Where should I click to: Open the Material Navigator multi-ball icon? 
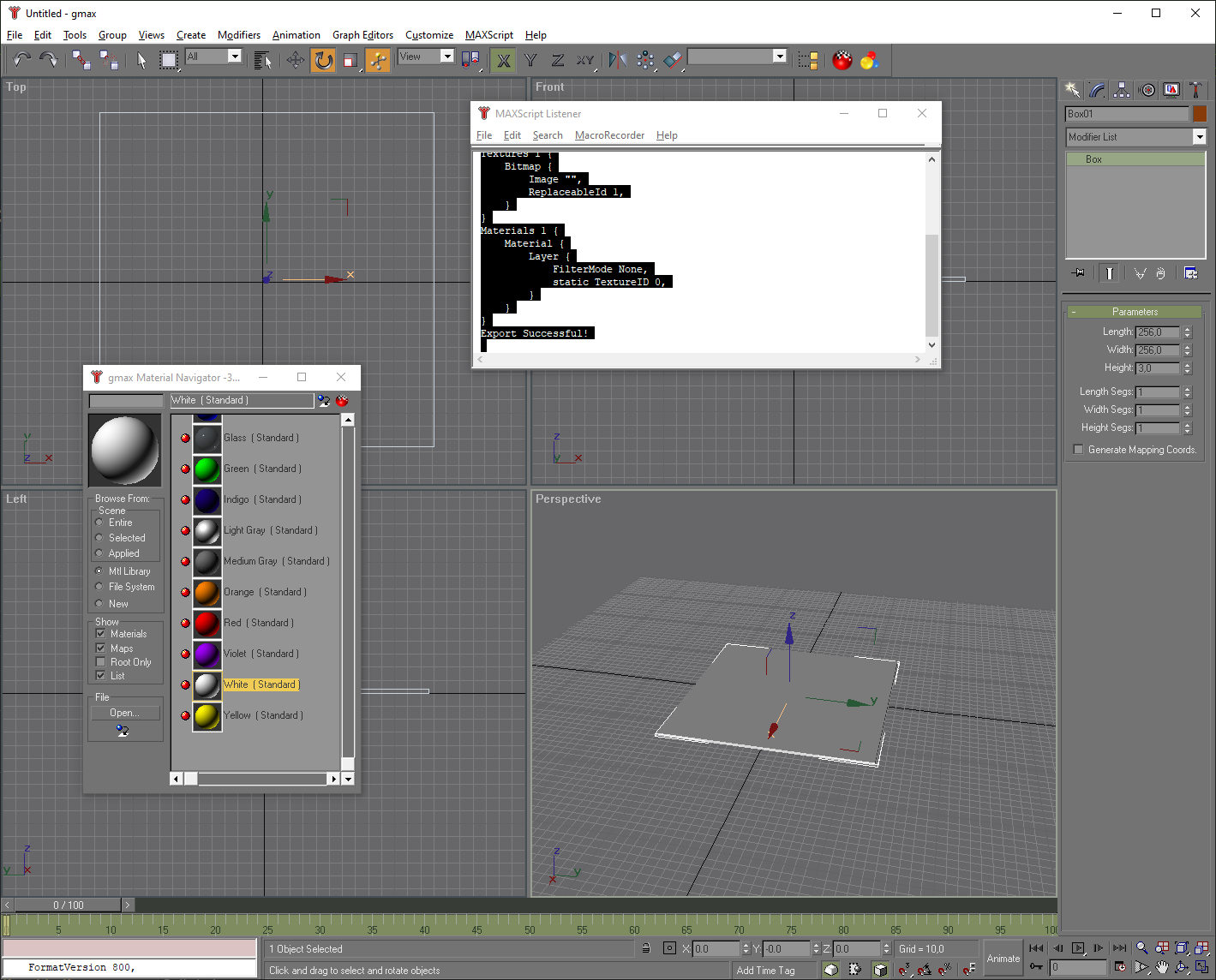(870, 60)
